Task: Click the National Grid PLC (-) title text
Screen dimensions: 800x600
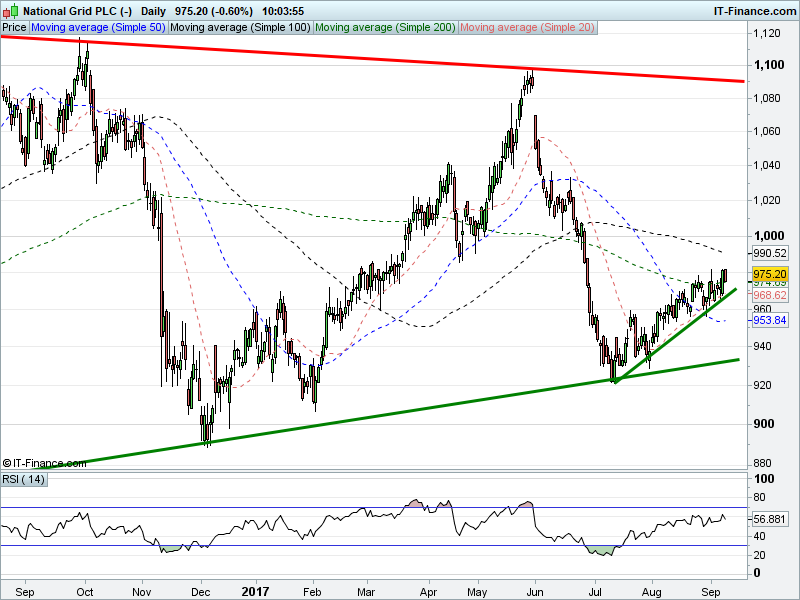Action: pyautogui.click(x=78, y=11)
